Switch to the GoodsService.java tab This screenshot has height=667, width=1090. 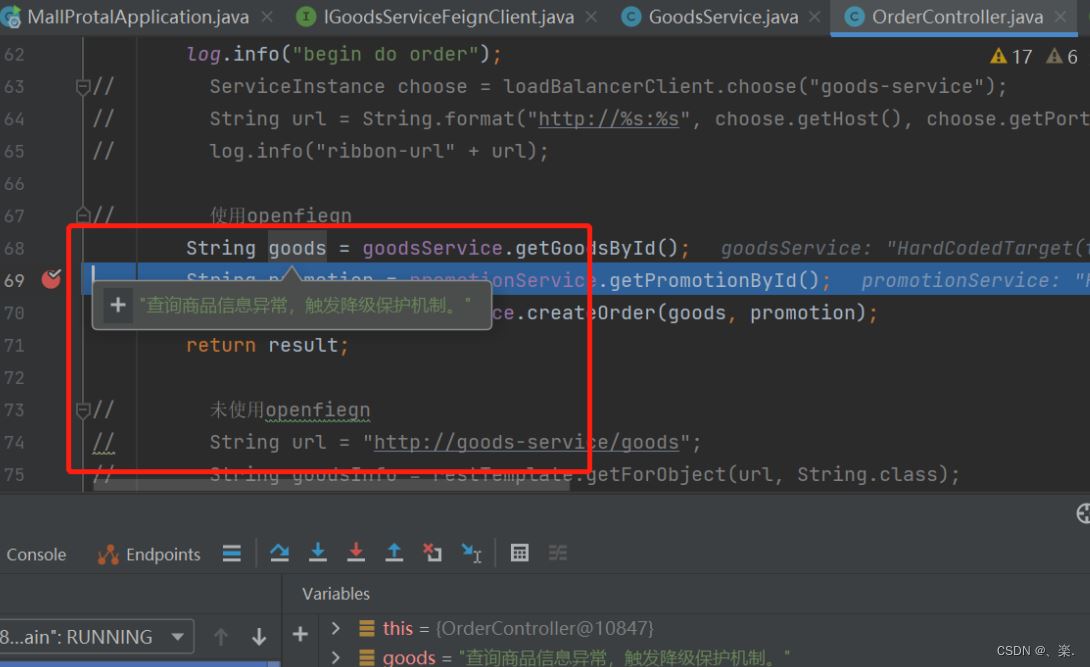[722, 17]
